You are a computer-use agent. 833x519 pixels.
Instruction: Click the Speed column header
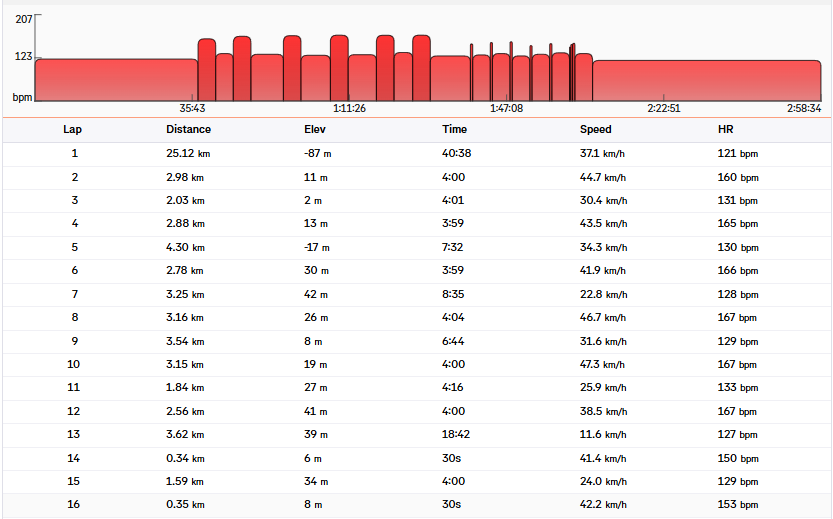coord(596,129)
